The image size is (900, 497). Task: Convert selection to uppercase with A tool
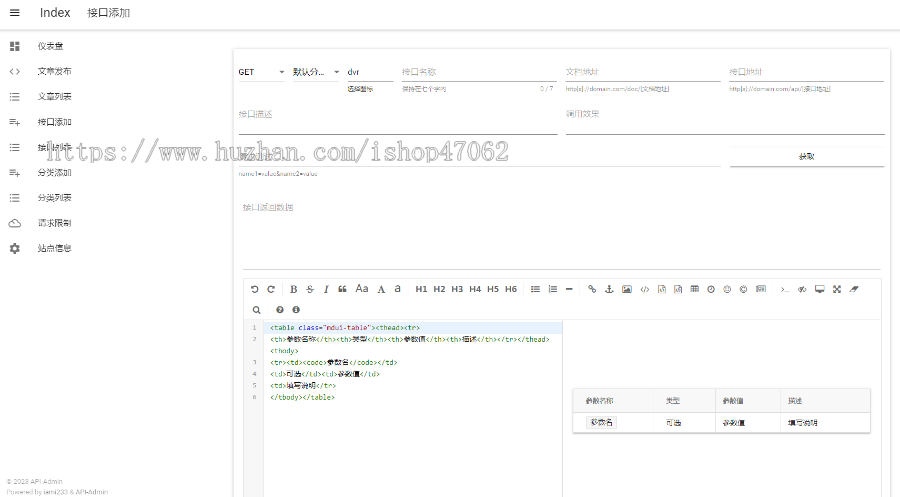[x=381, y=289]
